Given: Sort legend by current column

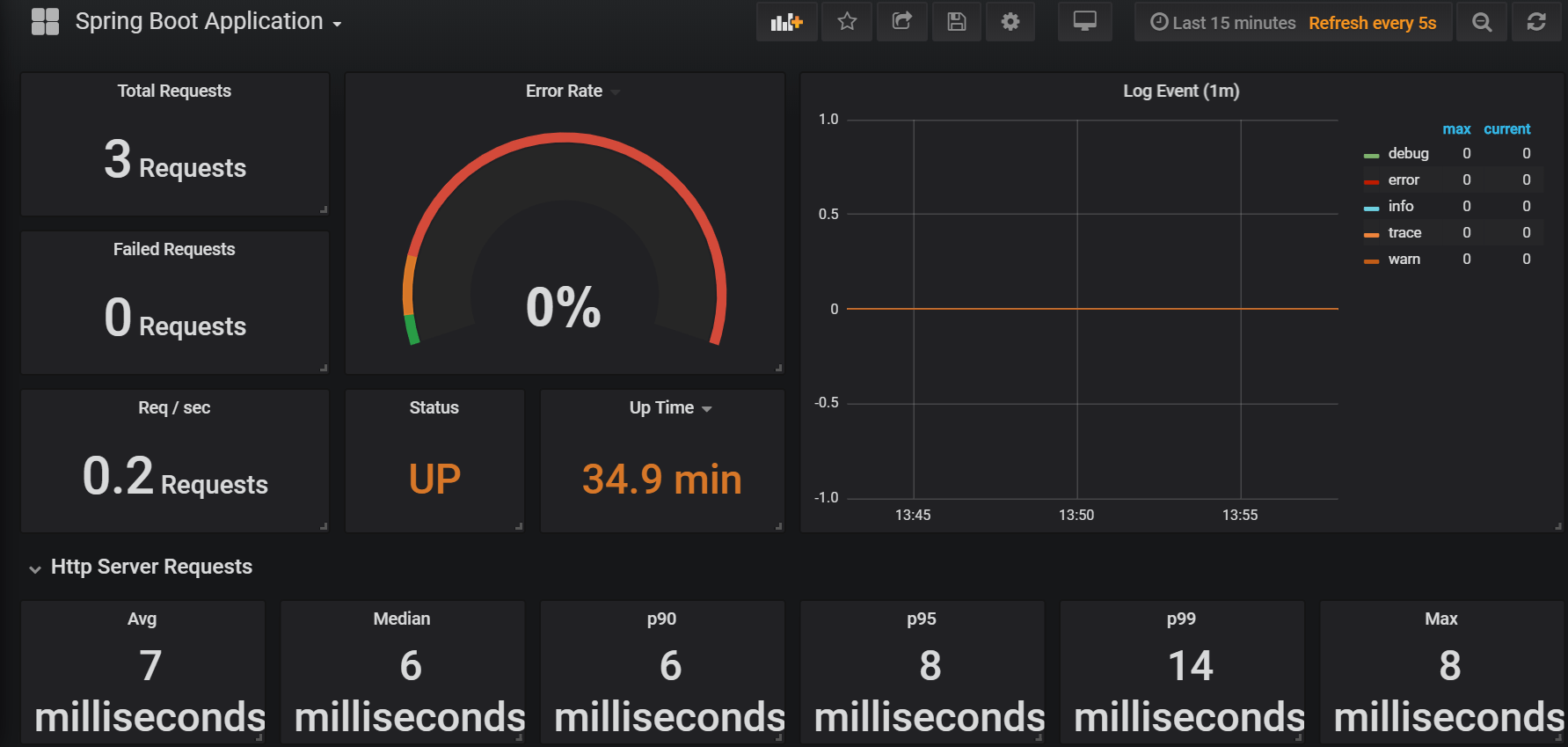Looking at the screenshot, I should (x=1507, y=129).
